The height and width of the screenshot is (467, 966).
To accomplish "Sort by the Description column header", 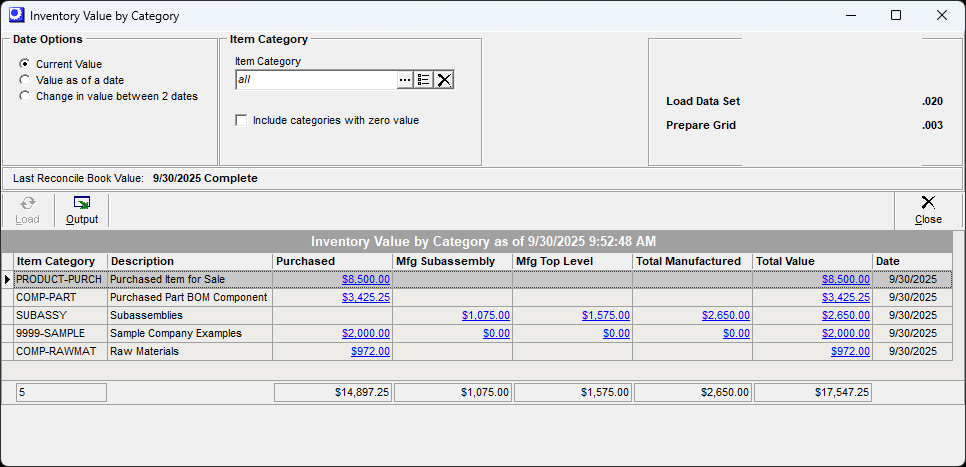I will click(190, 261).
